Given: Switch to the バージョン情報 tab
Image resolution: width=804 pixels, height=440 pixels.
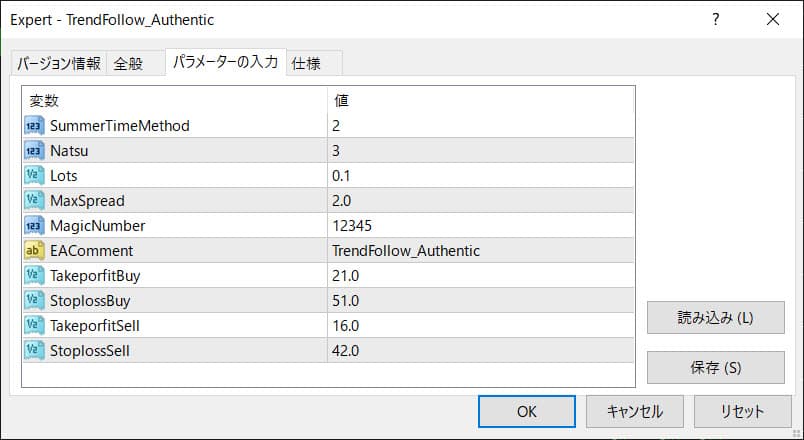Looking at the screenshot, I should pos(57,63).
